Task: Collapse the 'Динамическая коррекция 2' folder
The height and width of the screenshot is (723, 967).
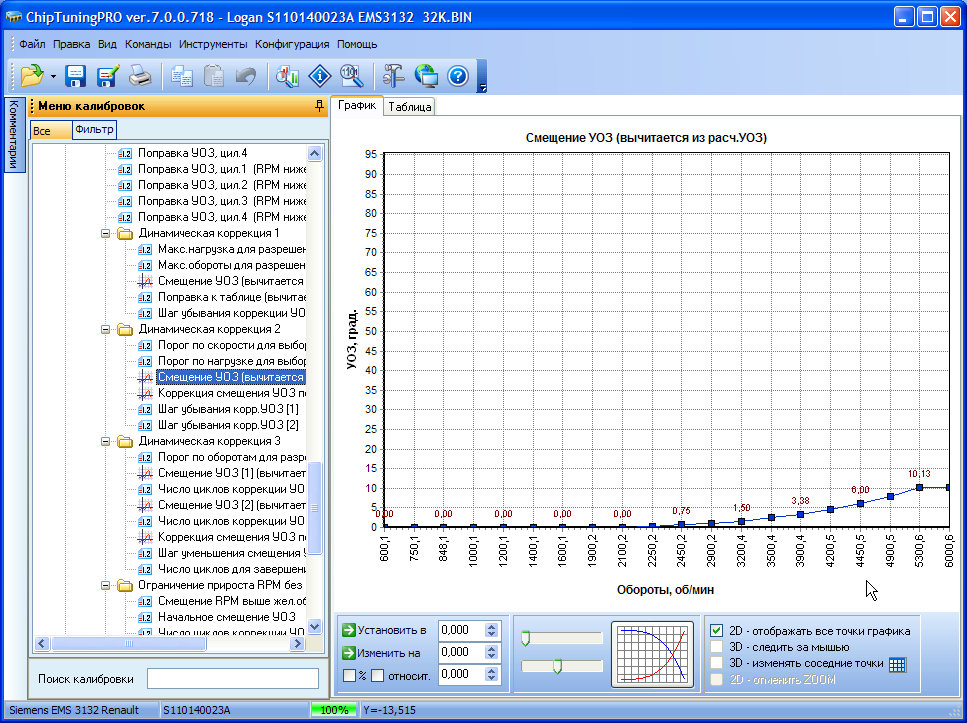Action: click(107, 329)
